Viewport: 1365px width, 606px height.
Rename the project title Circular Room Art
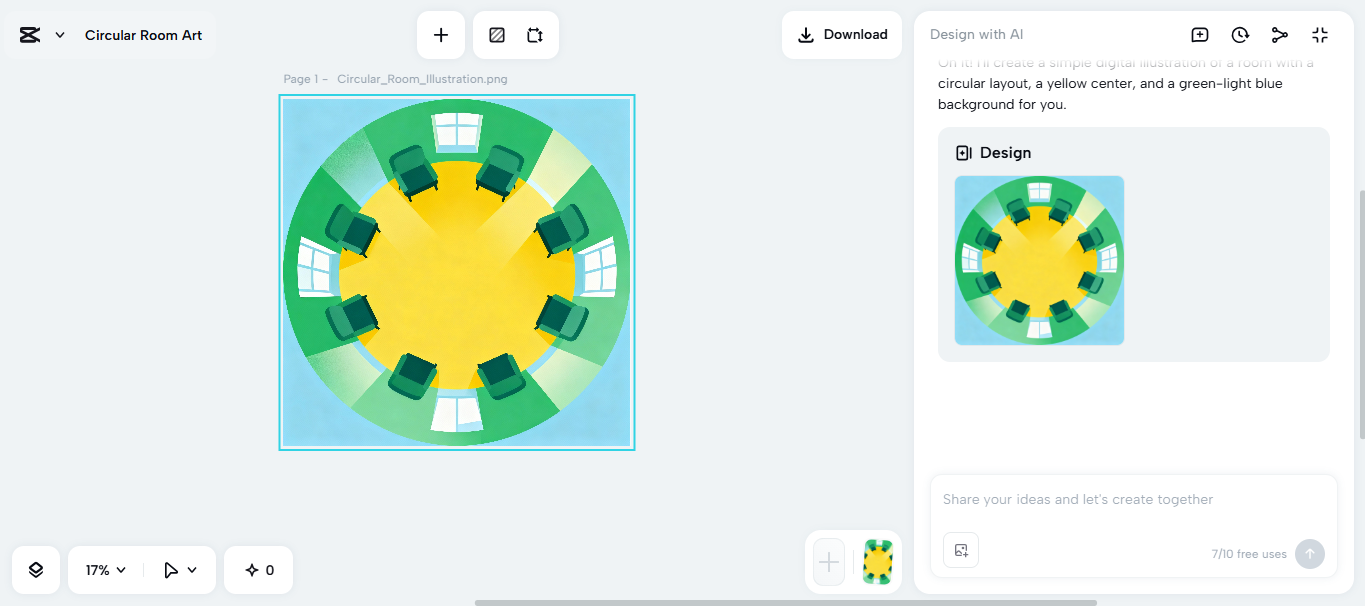pyautogui.click(x=143, y=35)
